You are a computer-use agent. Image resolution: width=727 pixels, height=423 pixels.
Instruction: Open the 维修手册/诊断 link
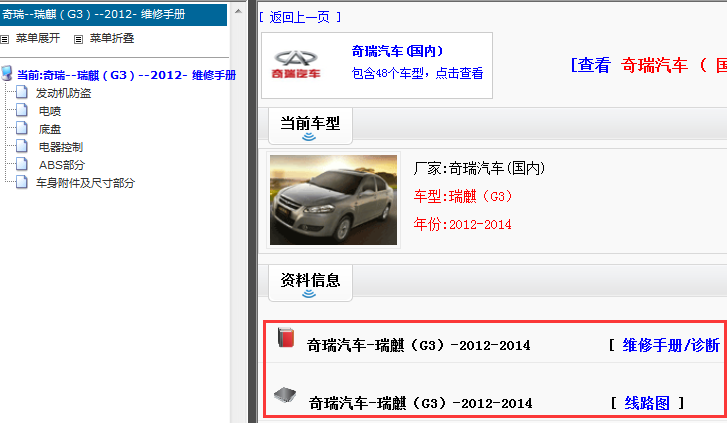(671, 345)
